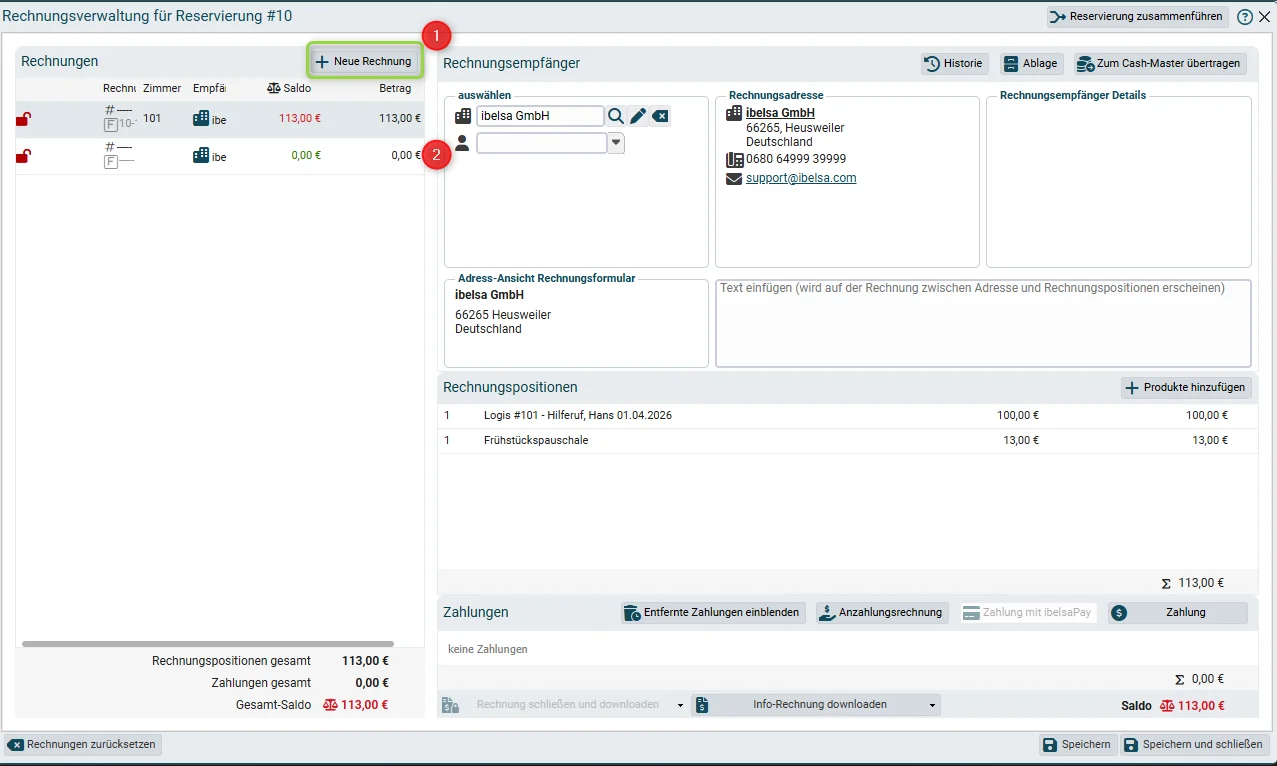
Task: Click the Anzahlungsrechnung button
Action: pyautogui.click(x=882, y=613)
